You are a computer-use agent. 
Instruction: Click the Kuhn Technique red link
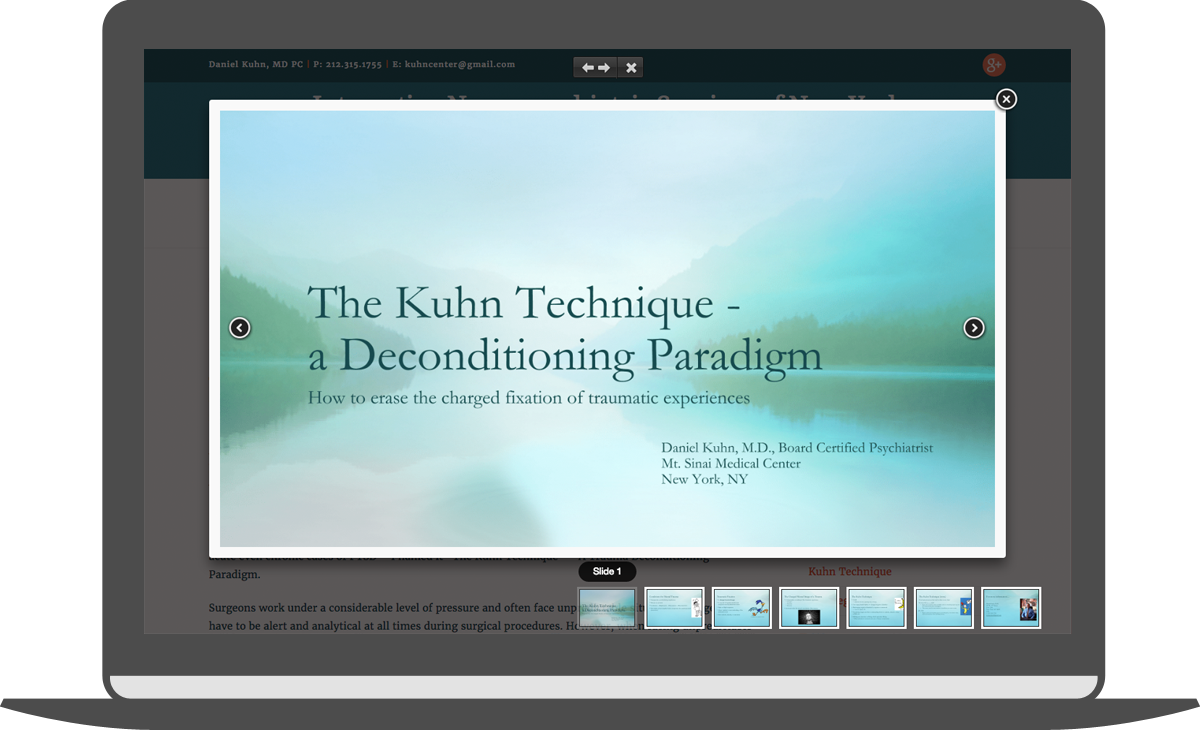[x=849, y=572]
